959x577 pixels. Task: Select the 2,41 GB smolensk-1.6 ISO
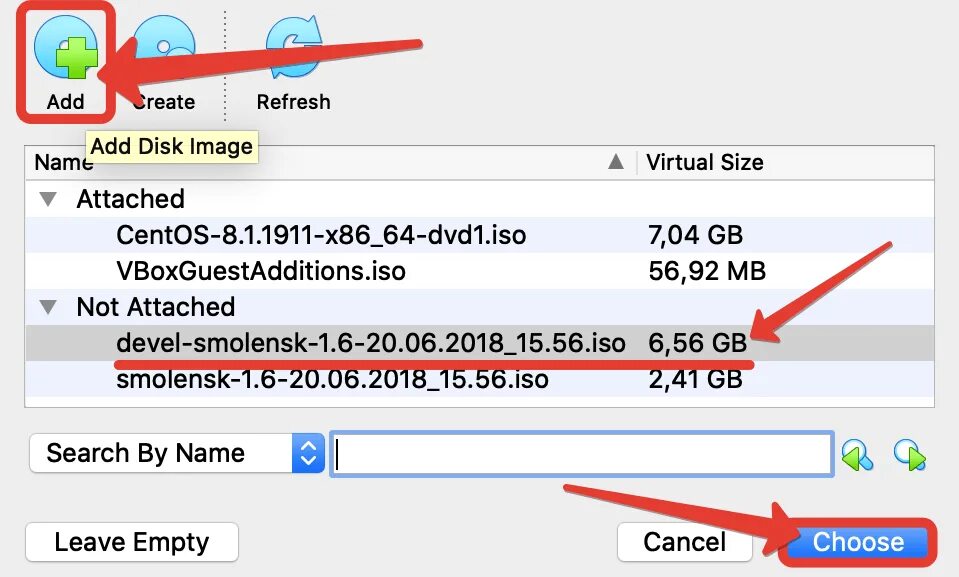332,379
